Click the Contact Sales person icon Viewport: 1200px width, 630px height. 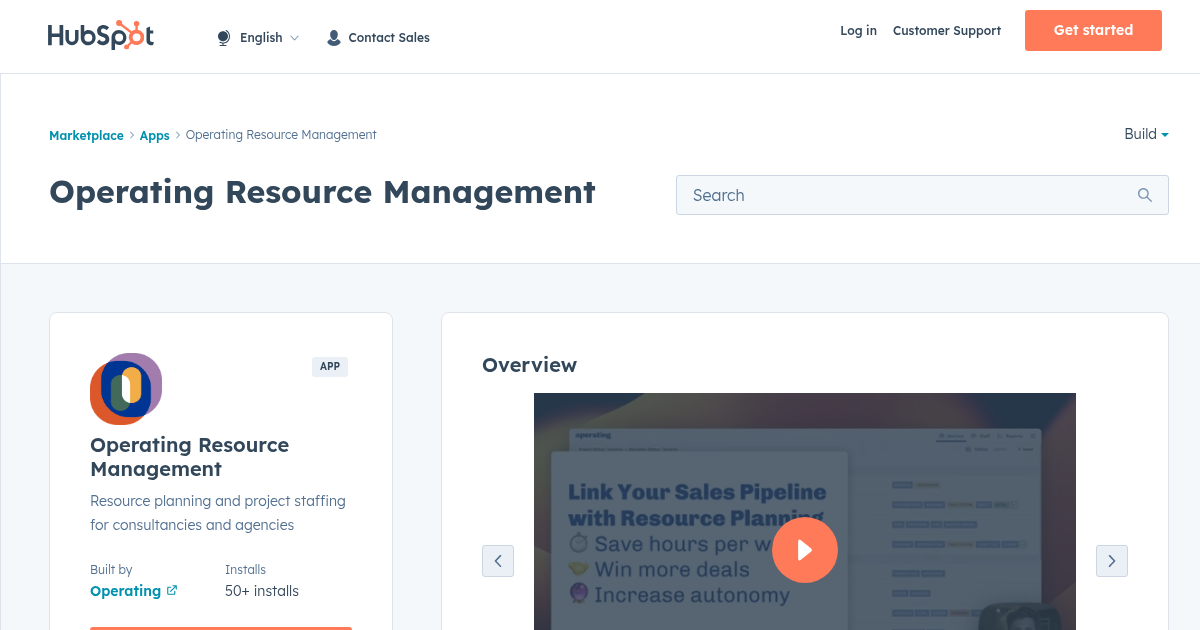333,37
